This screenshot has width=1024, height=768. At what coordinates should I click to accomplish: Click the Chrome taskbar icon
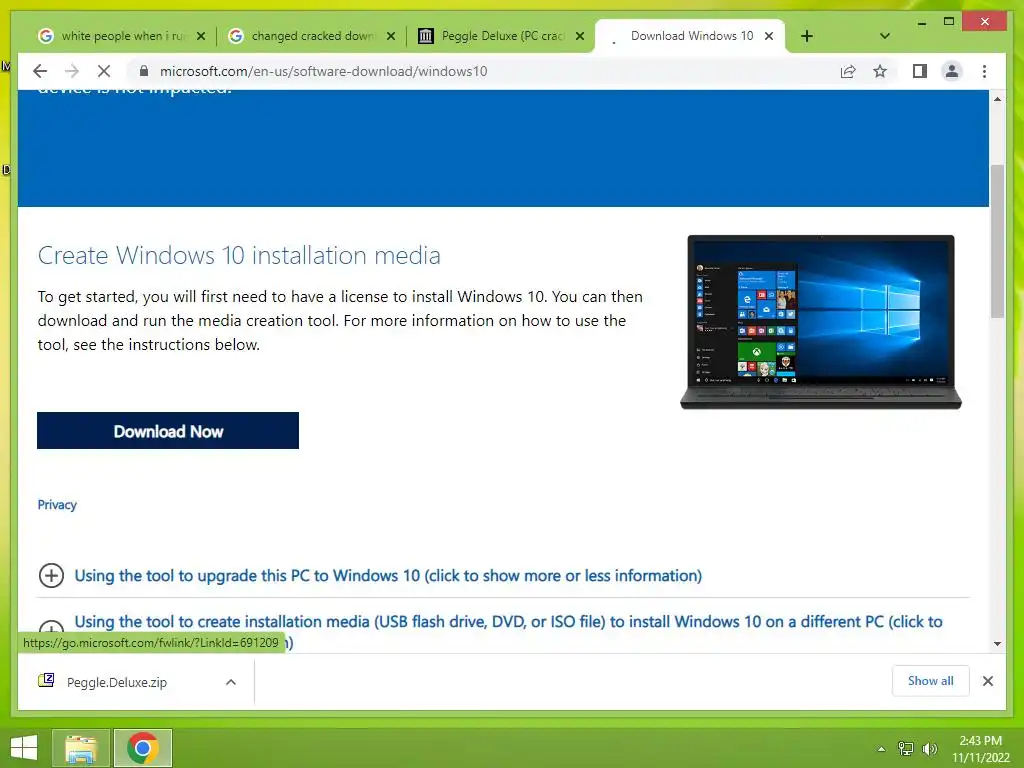[142, 748]
